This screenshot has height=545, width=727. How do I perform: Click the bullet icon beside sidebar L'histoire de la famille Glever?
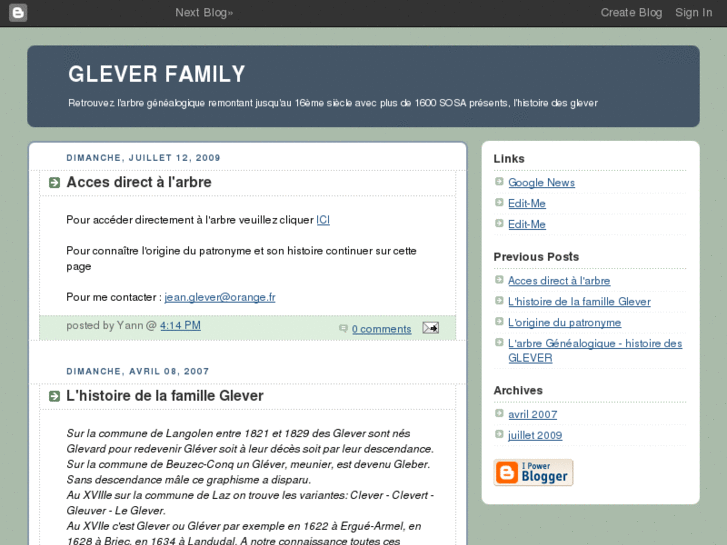click(x=499, y=301)
